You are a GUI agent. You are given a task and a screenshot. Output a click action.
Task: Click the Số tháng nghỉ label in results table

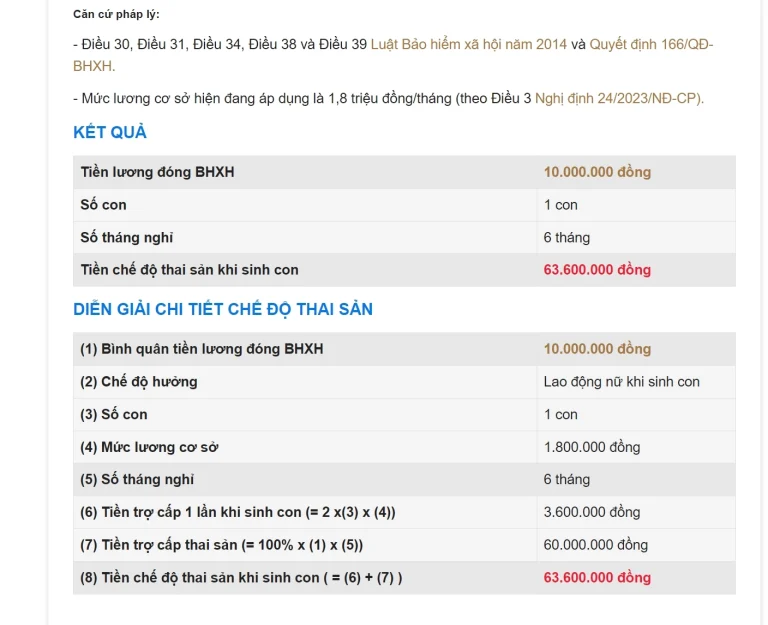127,238
